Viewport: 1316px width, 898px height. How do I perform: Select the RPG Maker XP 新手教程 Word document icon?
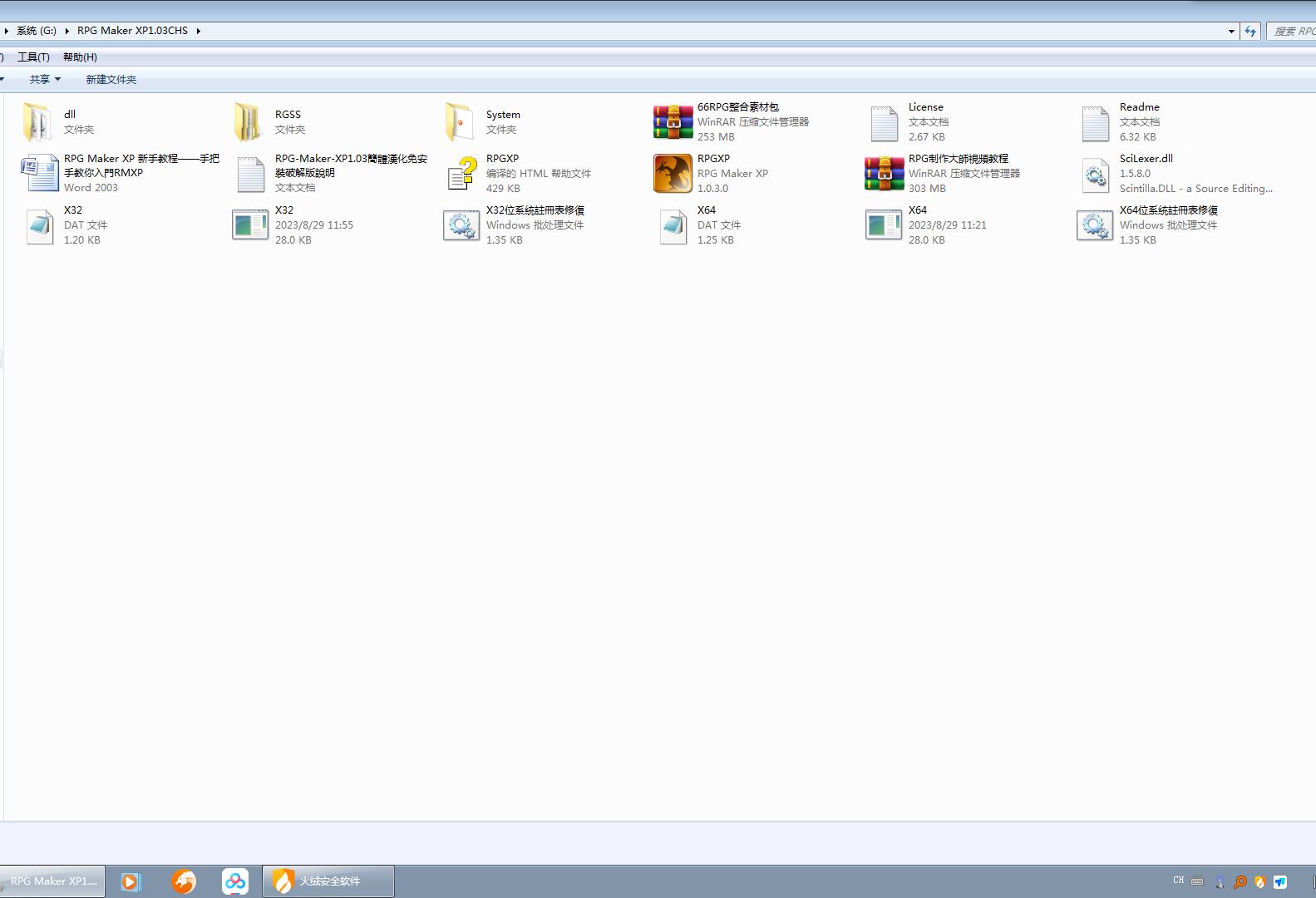39,174
